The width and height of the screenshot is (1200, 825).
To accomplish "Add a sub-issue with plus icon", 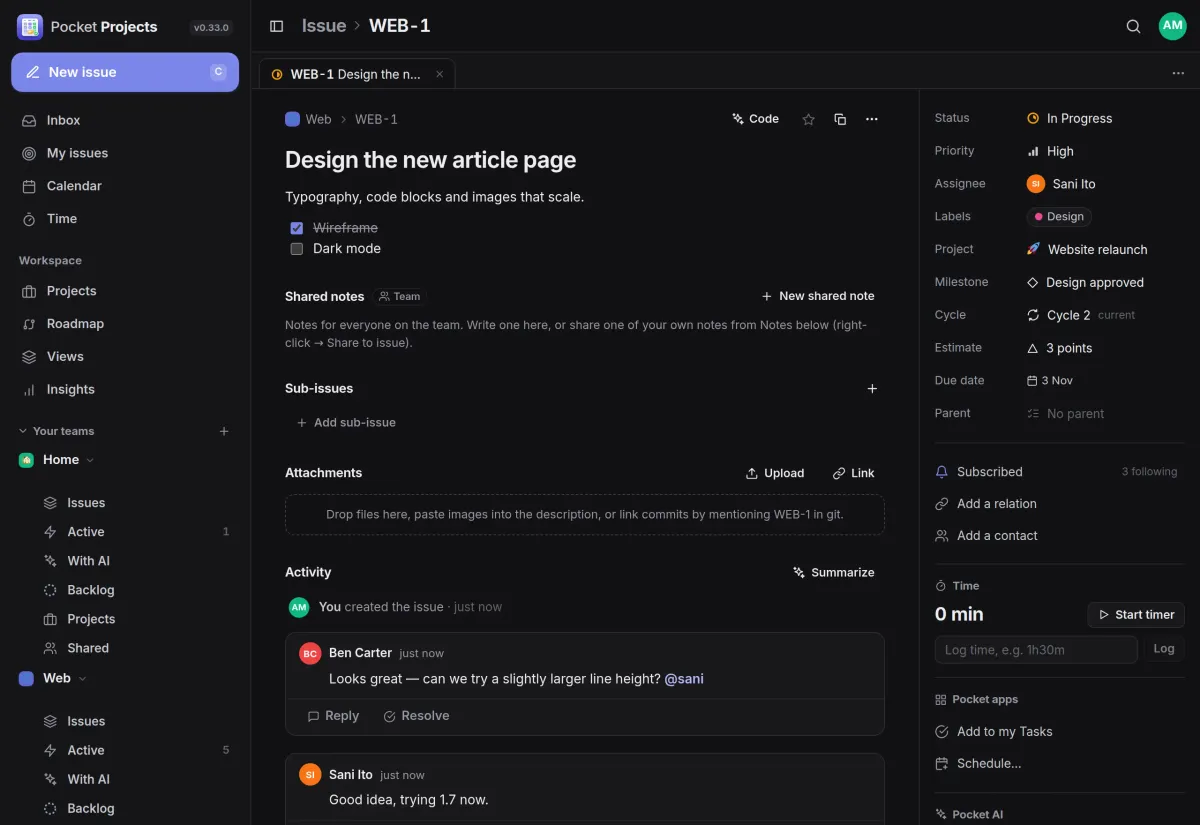I will coord(872,389).
